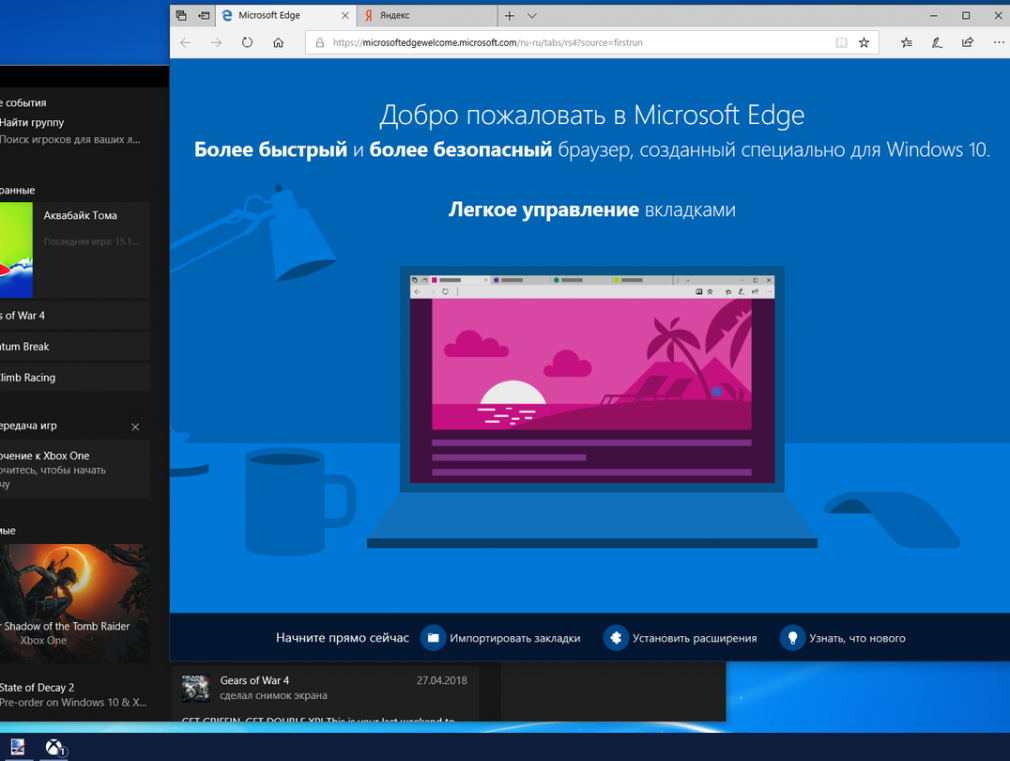Click the Edge back navigation arrow
1010x761 pixels.
(x=186, y=43)
